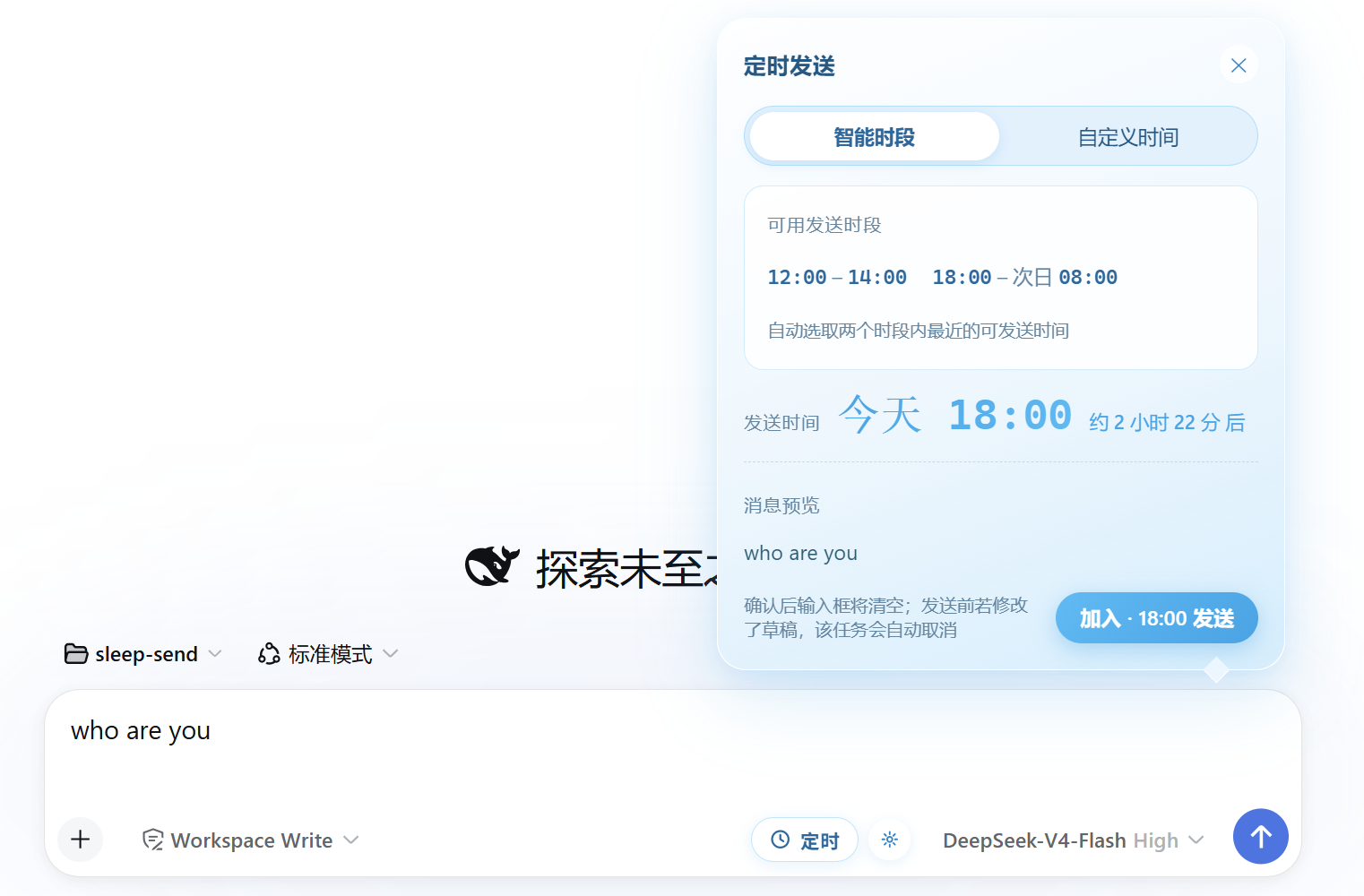This screenshot has height=896, width=1364.
Task: Click the 自动选取两个时段内最近的可发送时间 note
Action: click(x=918, y=331)
